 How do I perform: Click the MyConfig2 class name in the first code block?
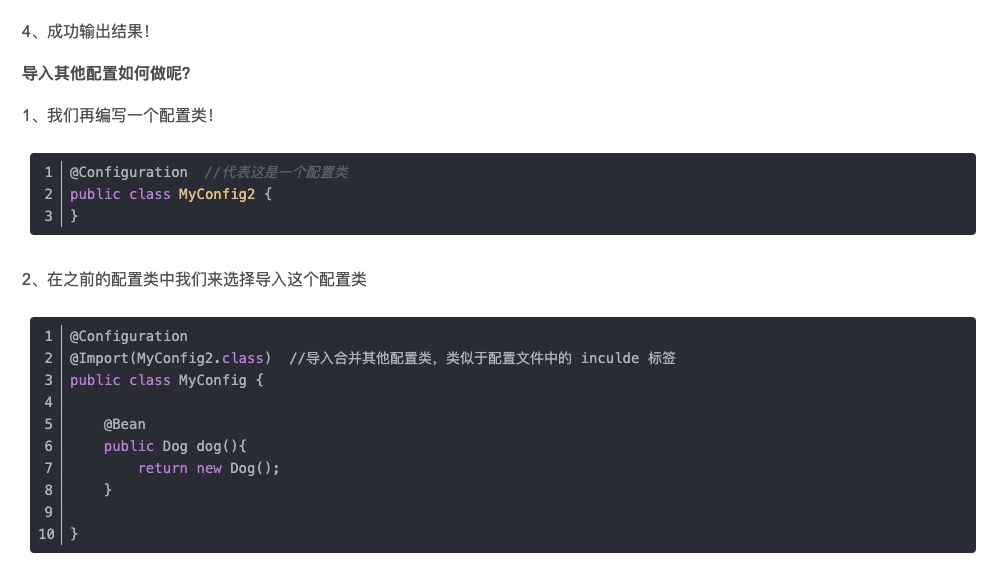(x=217, y=194)
